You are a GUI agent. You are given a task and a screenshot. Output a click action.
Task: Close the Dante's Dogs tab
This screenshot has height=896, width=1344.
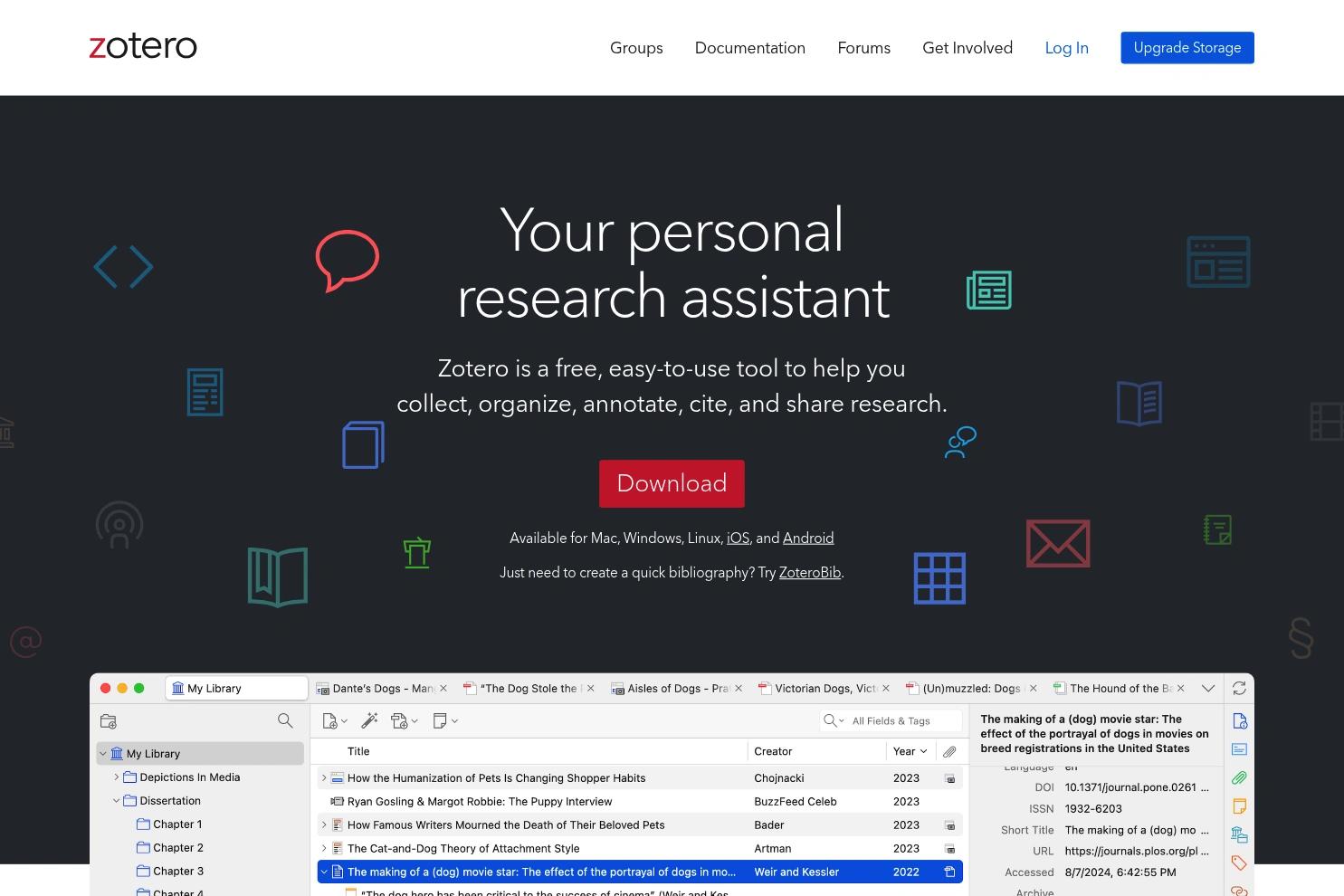coord(443,688)
